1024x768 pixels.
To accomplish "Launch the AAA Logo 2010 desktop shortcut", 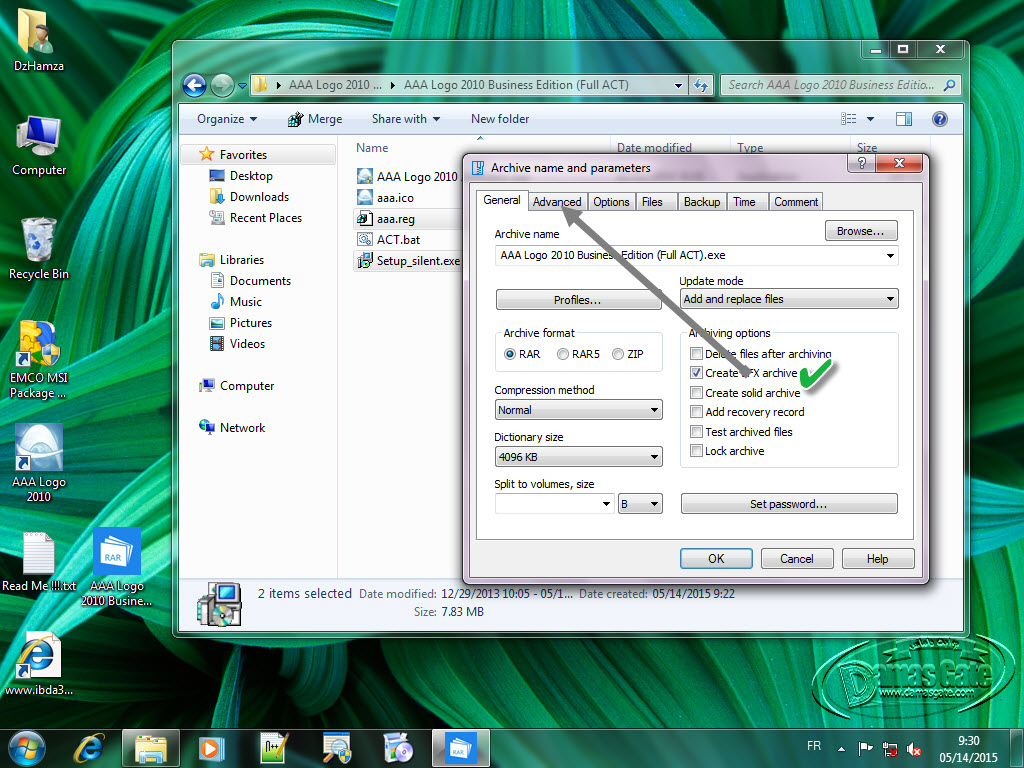I will 39,462.
